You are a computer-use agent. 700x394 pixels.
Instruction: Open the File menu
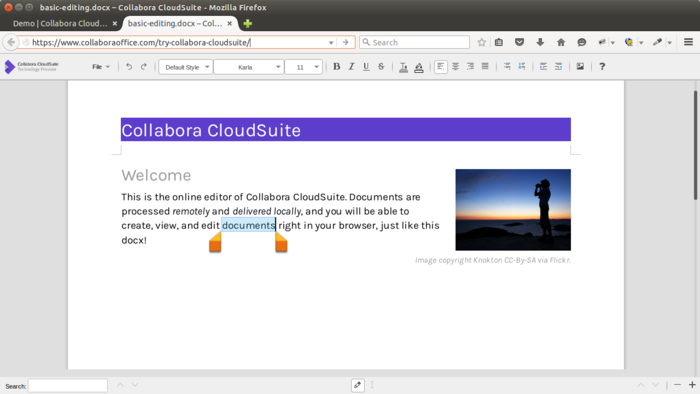tap(101, 66)
